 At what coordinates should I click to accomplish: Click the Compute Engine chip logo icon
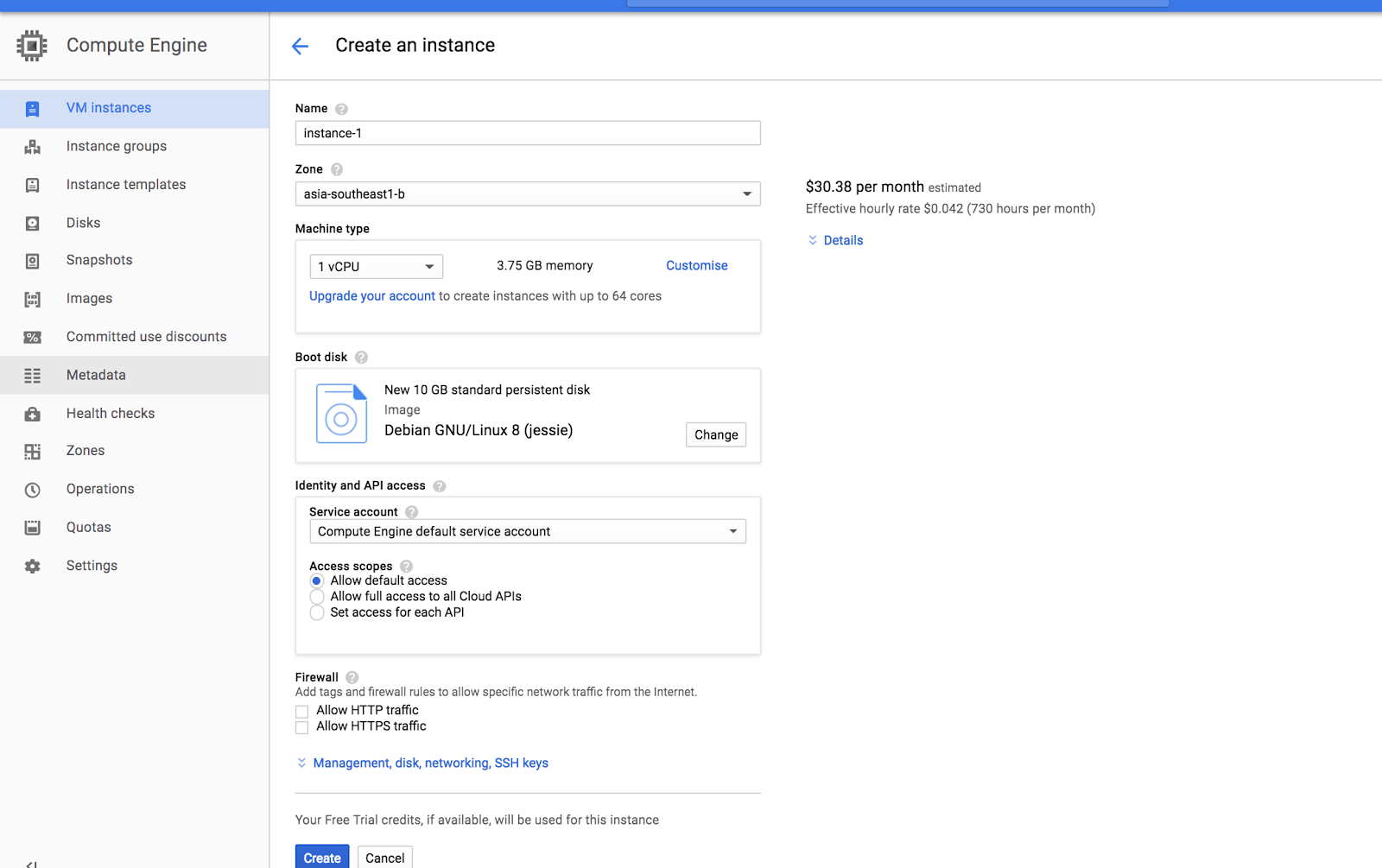click(x=32, y=46)
